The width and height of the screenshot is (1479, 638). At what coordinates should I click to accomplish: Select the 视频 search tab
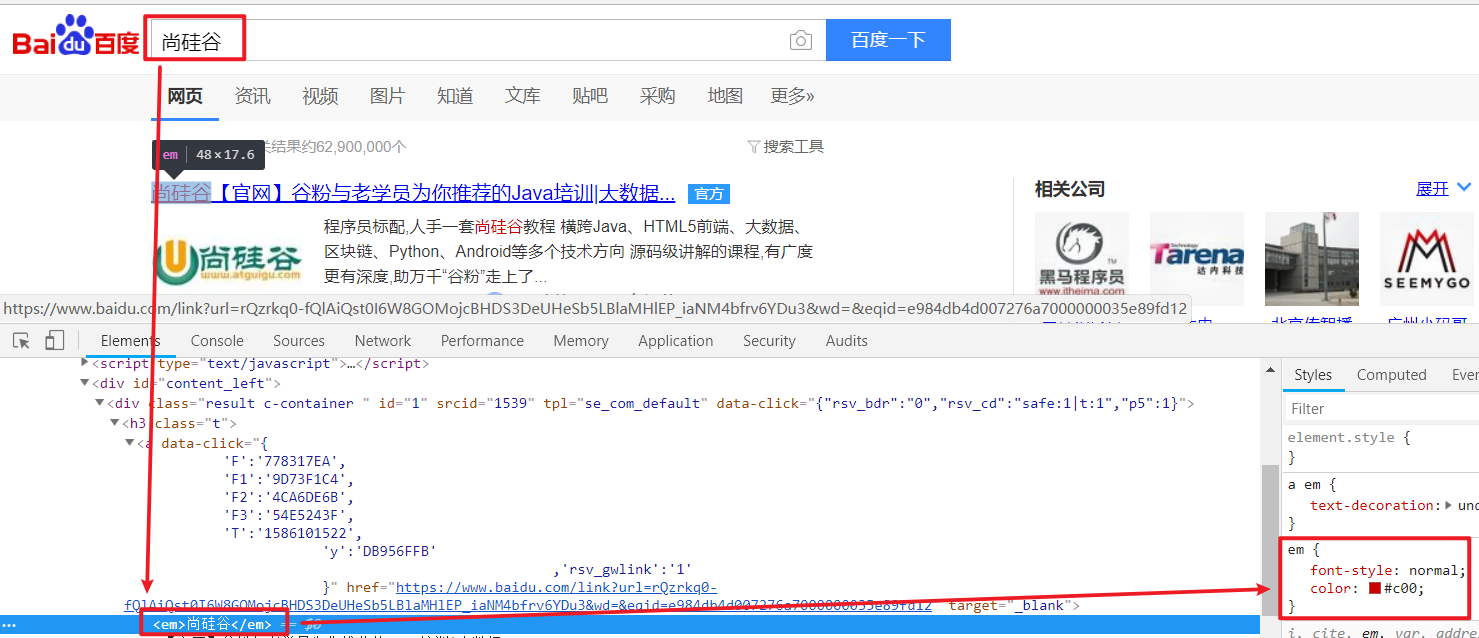click(x=319, y=95)
